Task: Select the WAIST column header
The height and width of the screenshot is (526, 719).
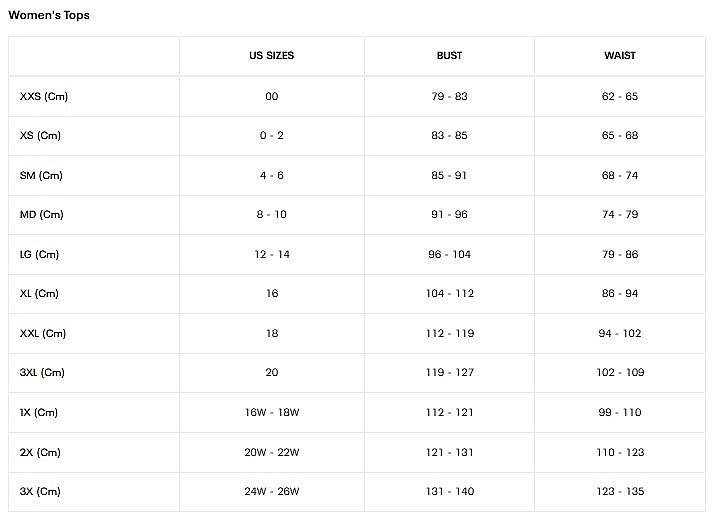Action: [620, 56]
